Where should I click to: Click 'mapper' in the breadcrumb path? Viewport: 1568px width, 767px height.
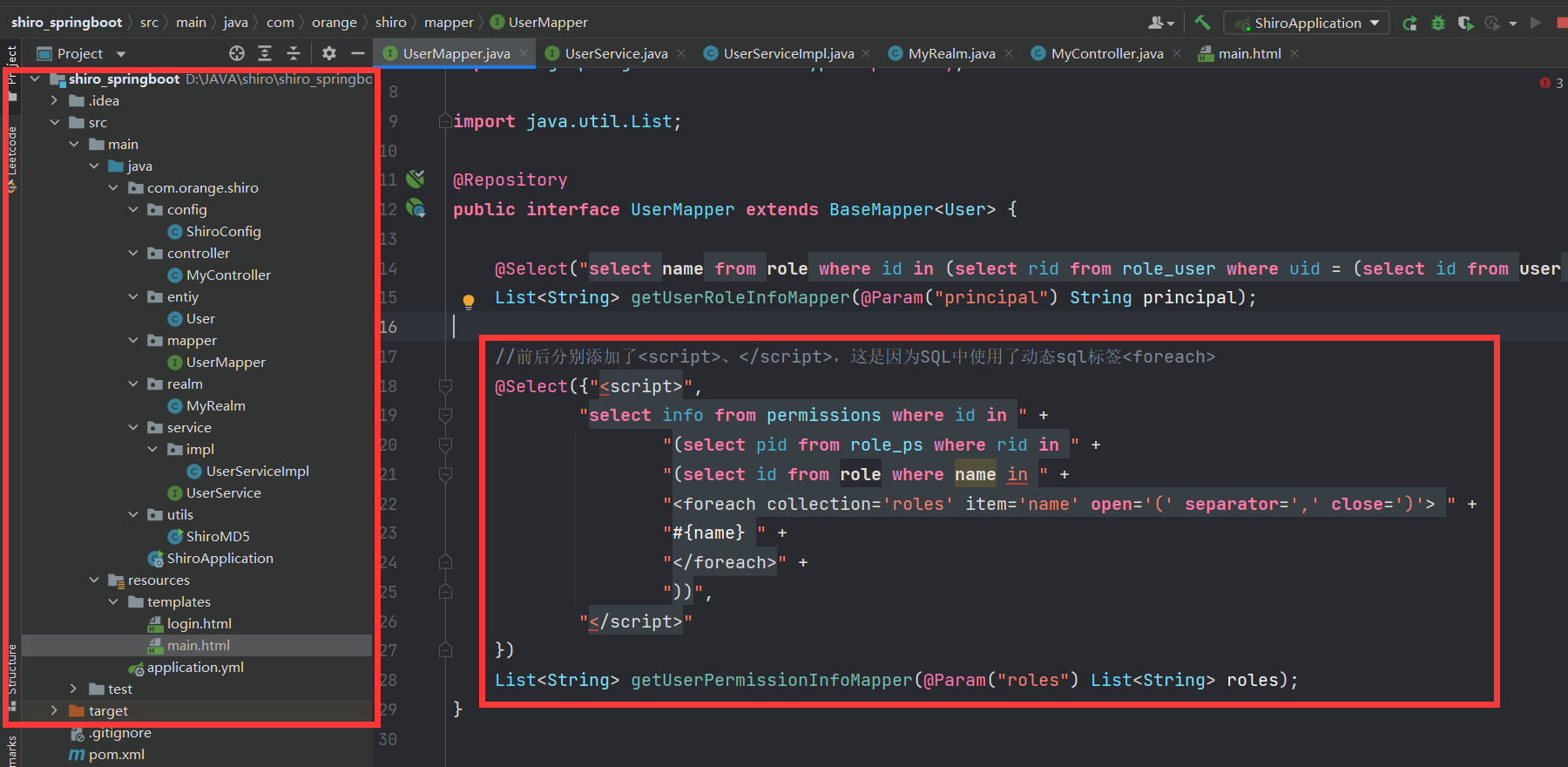449,23
